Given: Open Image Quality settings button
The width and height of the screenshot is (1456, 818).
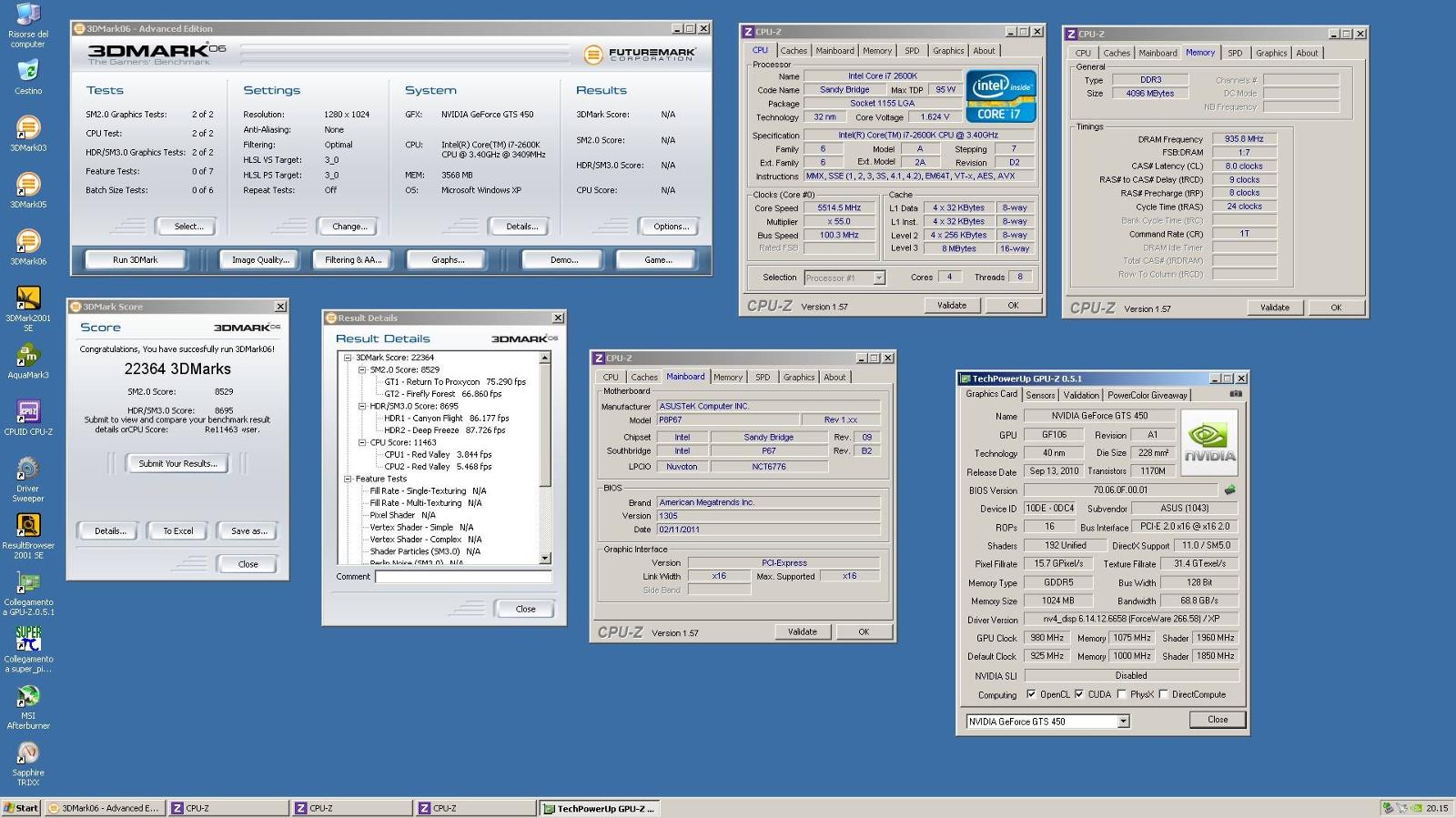Looking at the screenshot, I should pos(260,260).
